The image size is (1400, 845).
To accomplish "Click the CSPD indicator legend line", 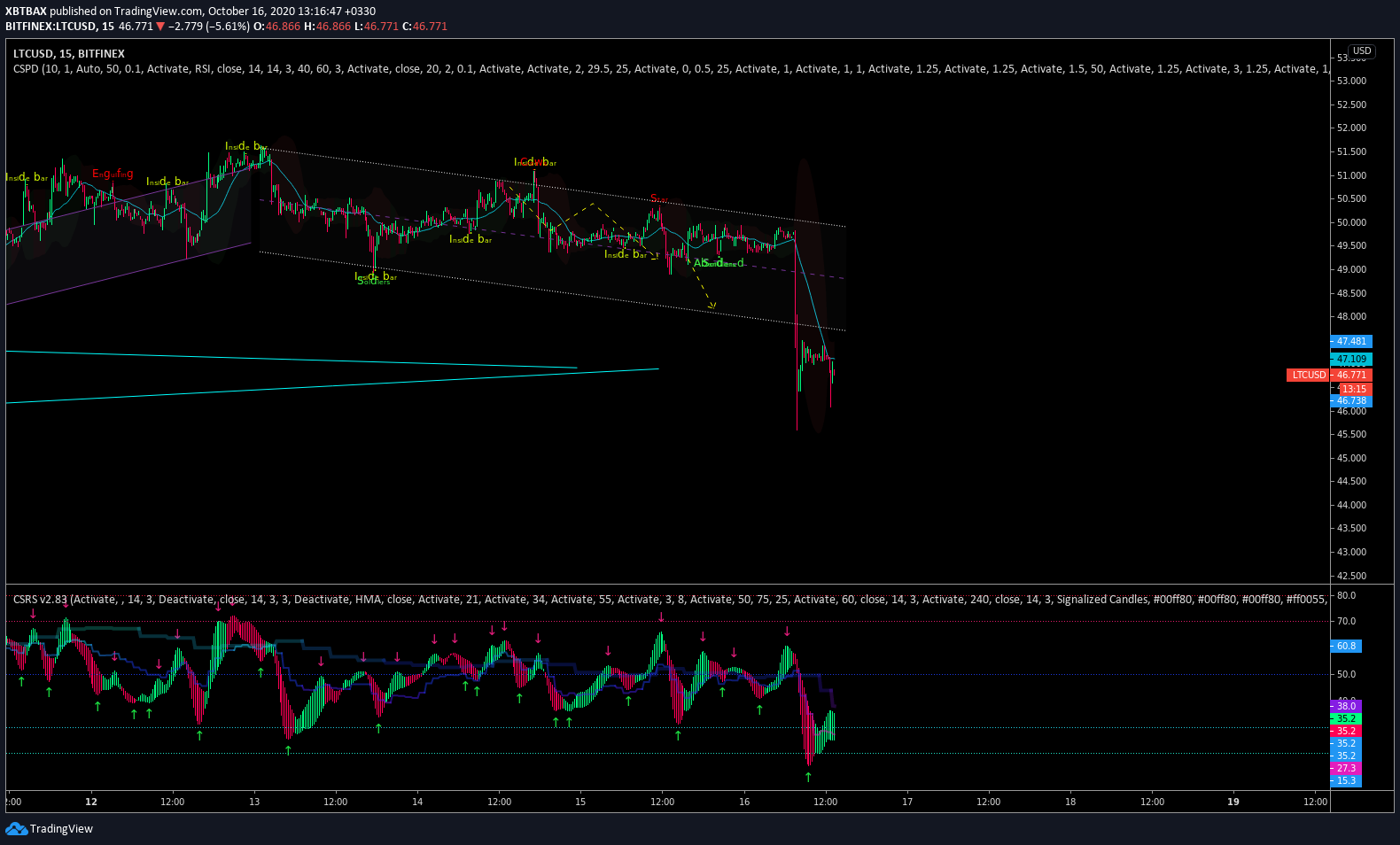I will 671,68.
